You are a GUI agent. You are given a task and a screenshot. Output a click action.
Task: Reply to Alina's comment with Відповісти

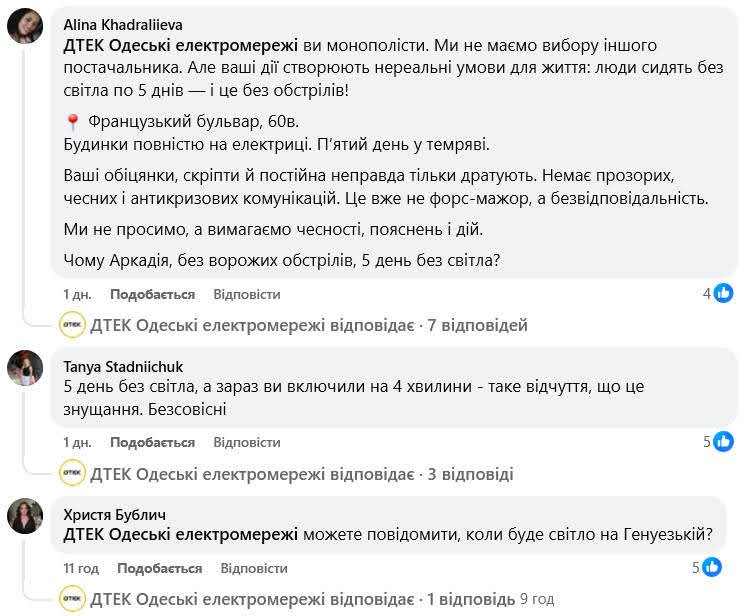point(247,295)
